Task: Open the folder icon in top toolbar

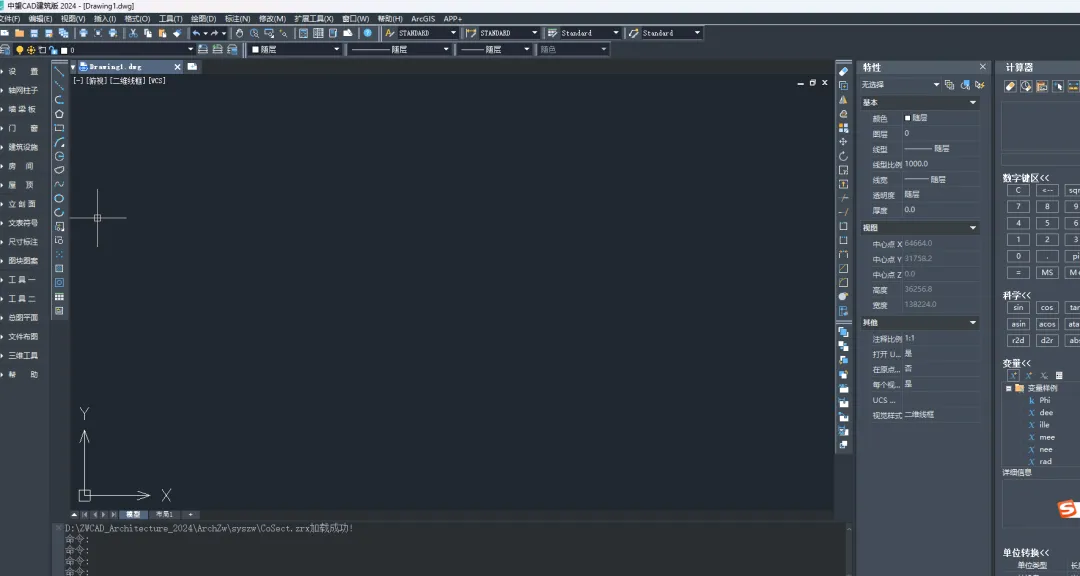Action: (x=19, y=33)
